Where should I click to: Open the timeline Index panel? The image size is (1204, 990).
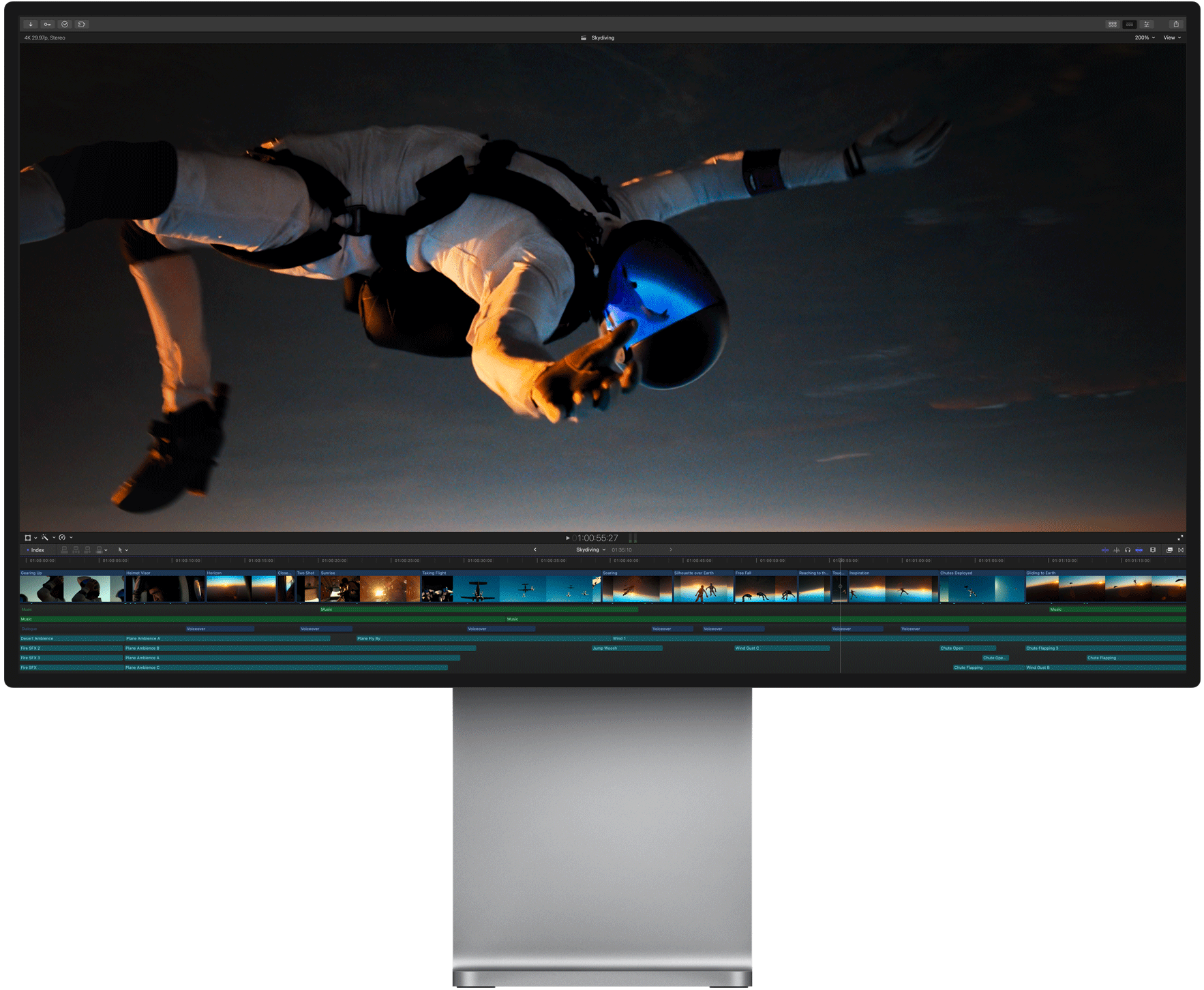[x=36, y=550]
